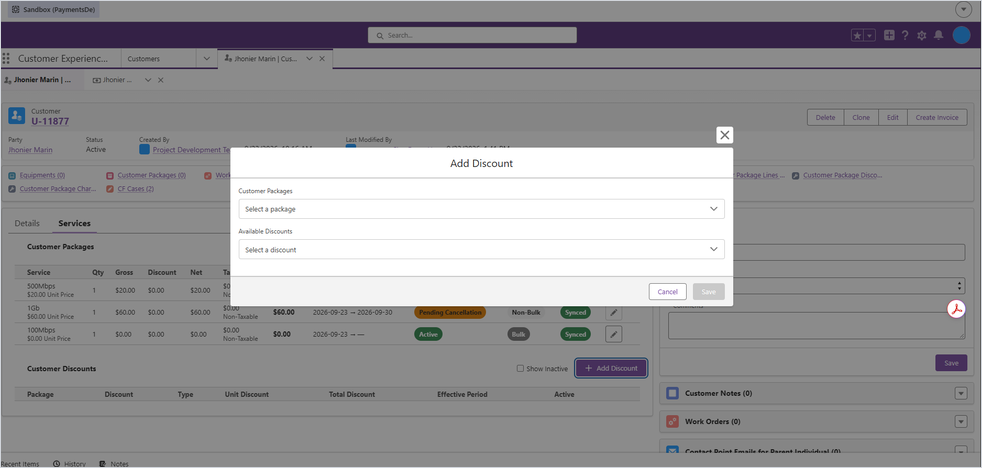982x468 pixels.
Task: Expand the browser tab list circle arrow
Action: [x=964, y=10]
